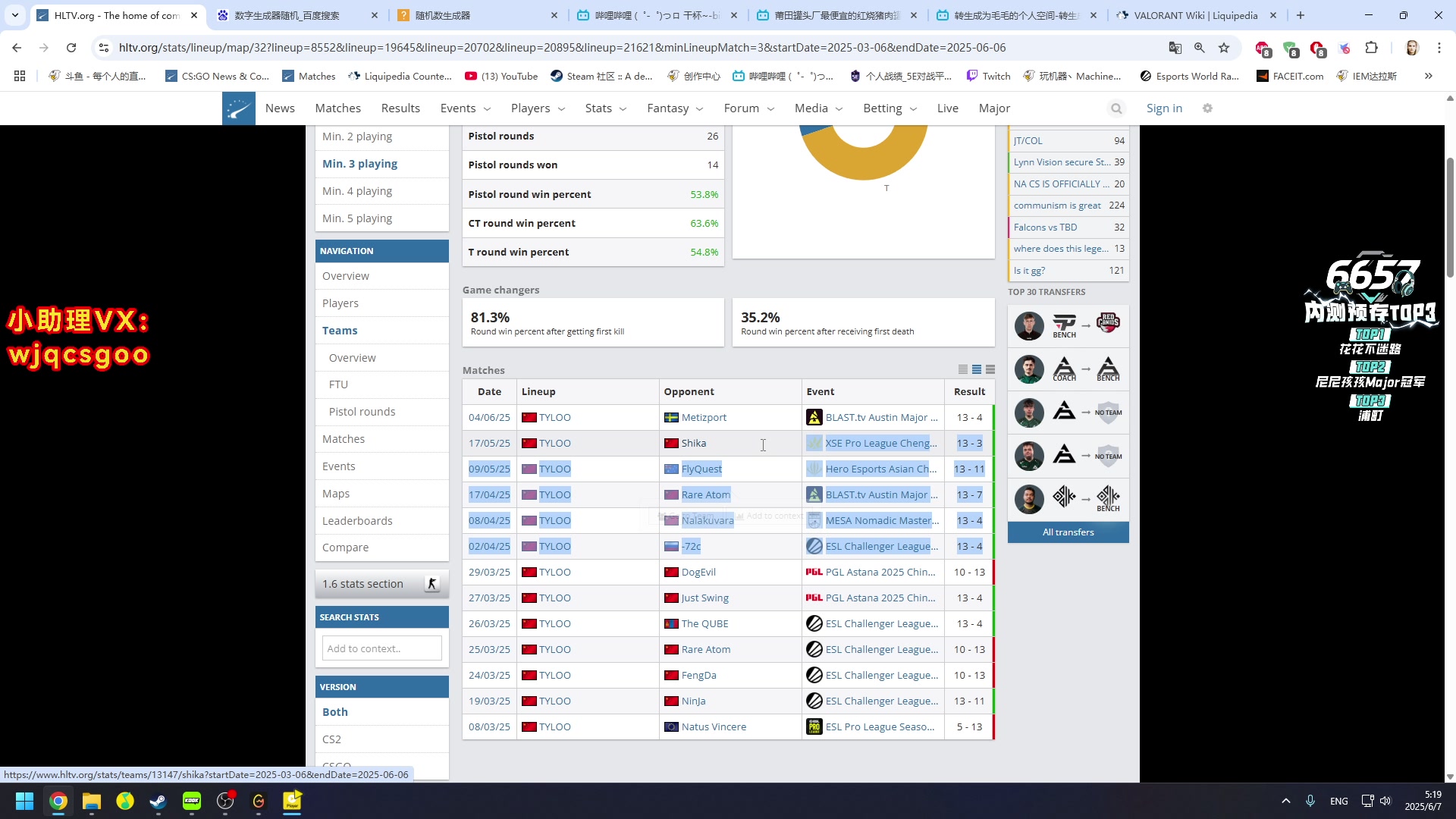Open the browser extensions puzzle icon
Screen dimensions: 1456x819
1371,48
